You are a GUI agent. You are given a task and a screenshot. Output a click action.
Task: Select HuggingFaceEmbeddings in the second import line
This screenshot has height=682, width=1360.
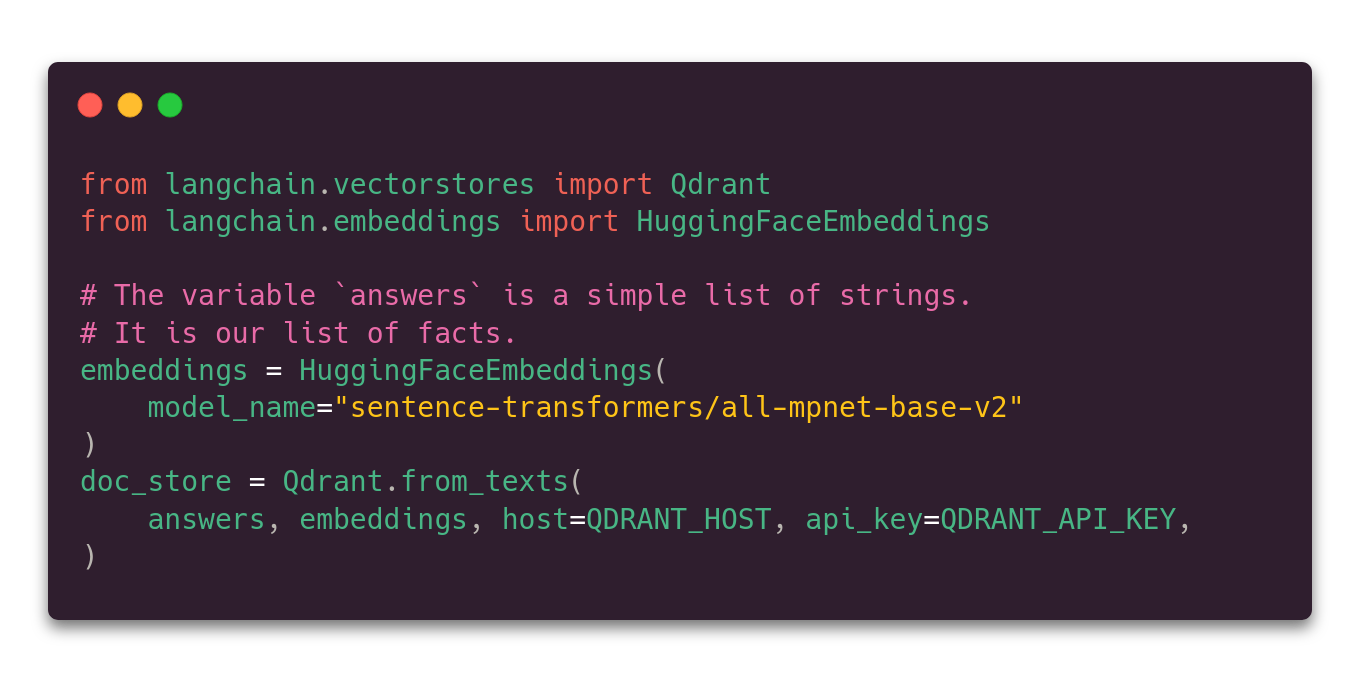813,222
